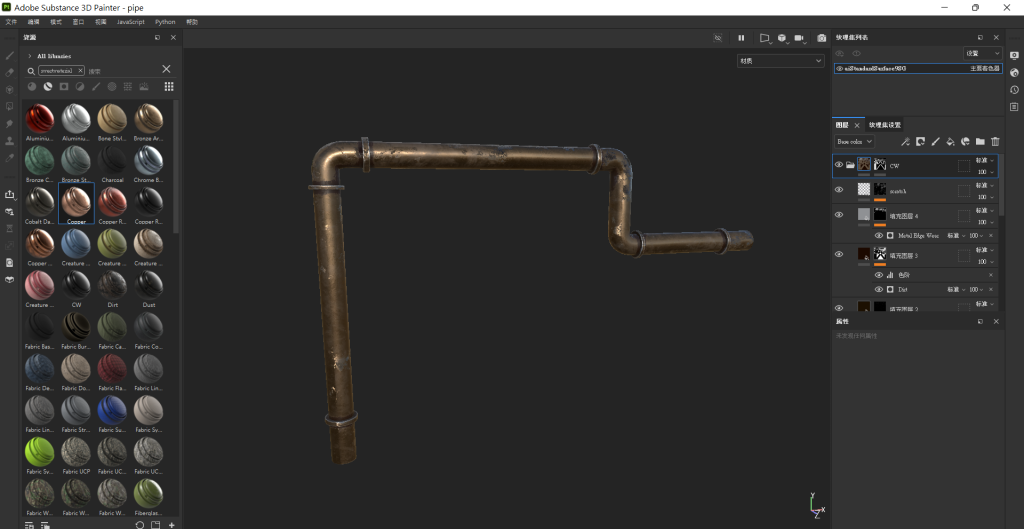Viewport: 1024px width, 529px height.
Task: Select the Paint brush tool in left toolbar
Action: coord(10,56)
